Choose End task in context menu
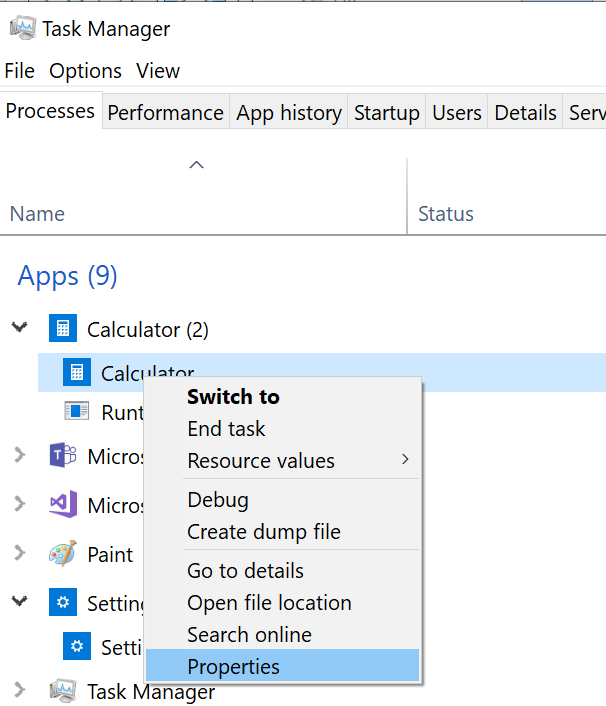606x706 pixels. coord(283,429)
